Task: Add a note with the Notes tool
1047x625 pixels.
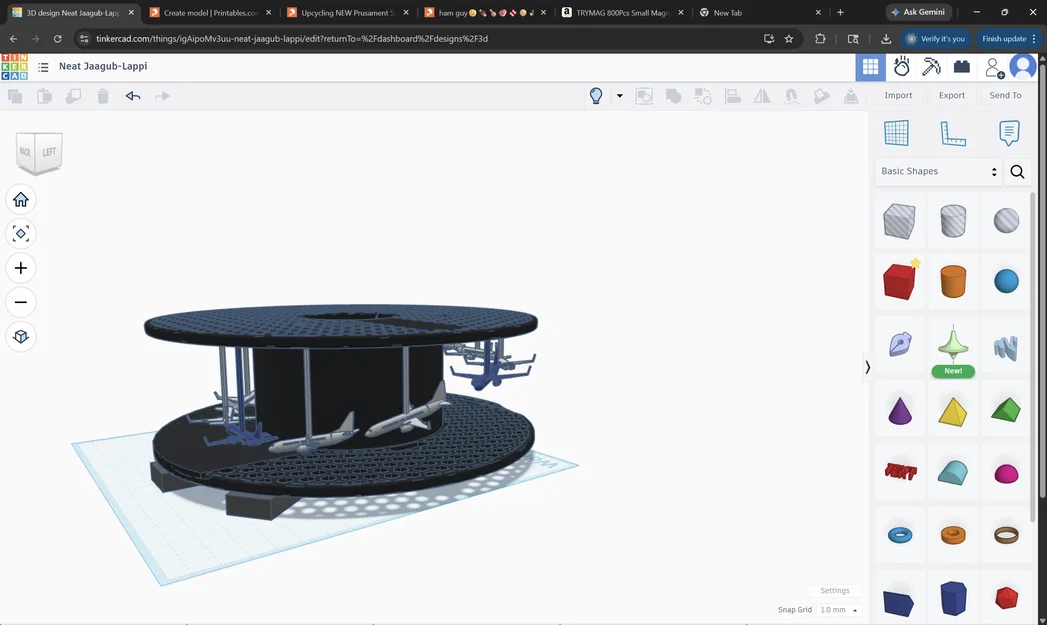Action: [1008, 132]
